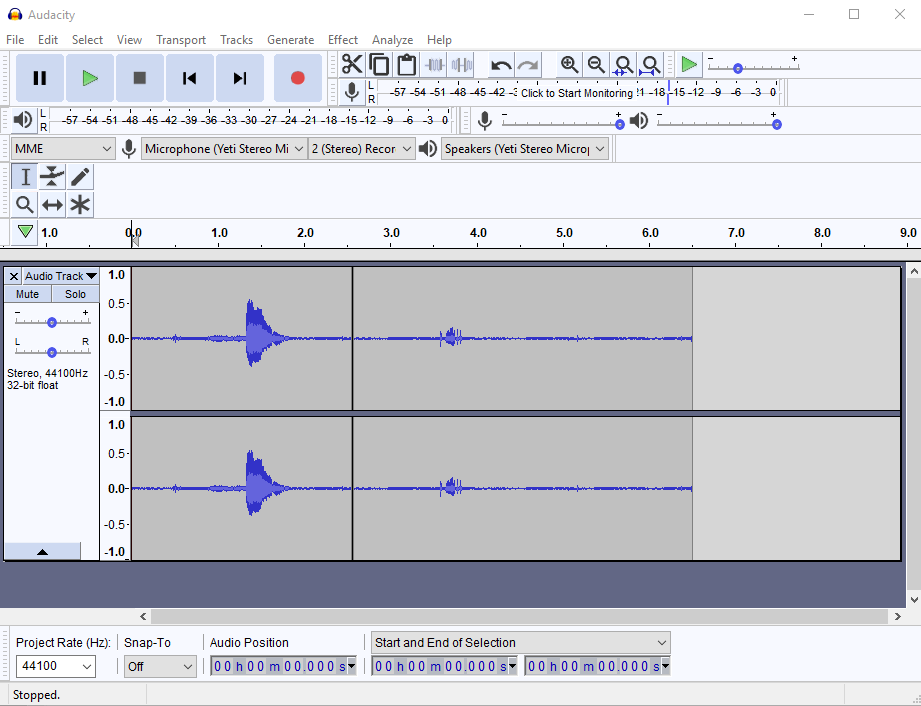Viewport: 921px width, 706px height.
Task: Open the Project Rate 44100 dropdown
Action: click(x=56, y=666)
